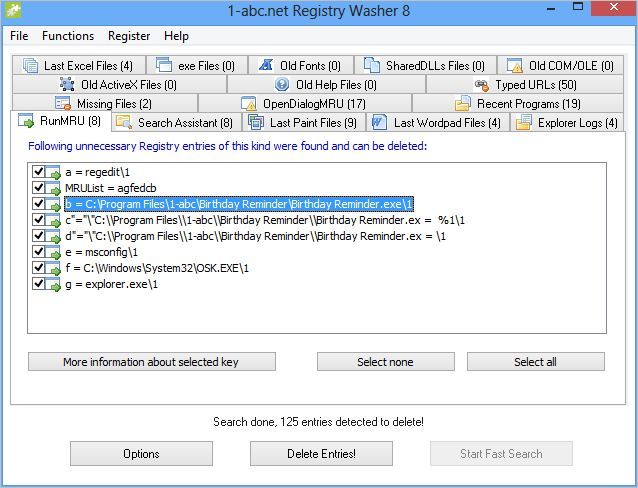Click the entry icon for 'g = explorer.exe\1'
Image resolution: width=638 pixels, height=488 pixels.
[x=53, y=284]
